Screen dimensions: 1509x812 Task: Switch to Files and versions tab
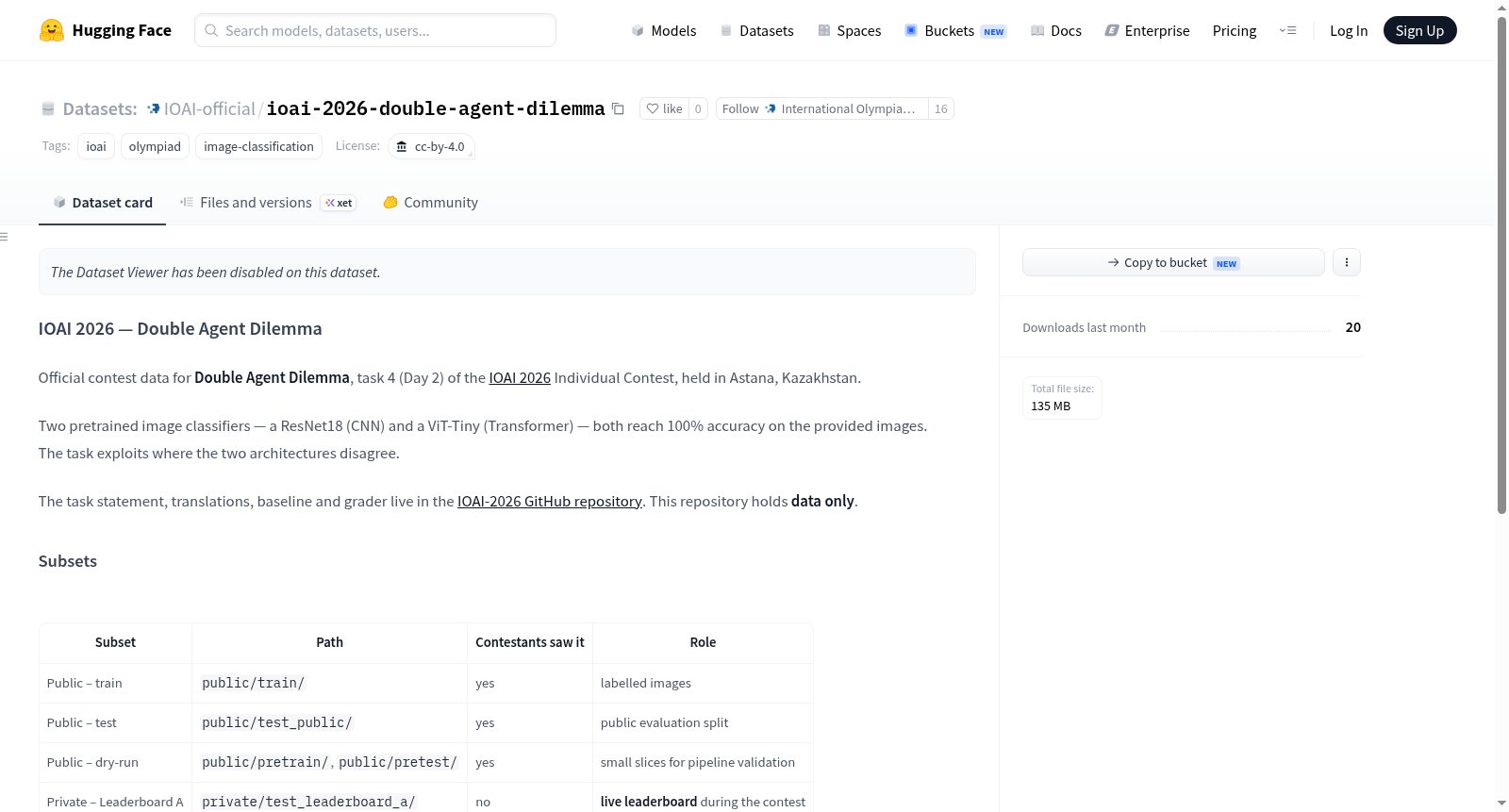(268, 203)
